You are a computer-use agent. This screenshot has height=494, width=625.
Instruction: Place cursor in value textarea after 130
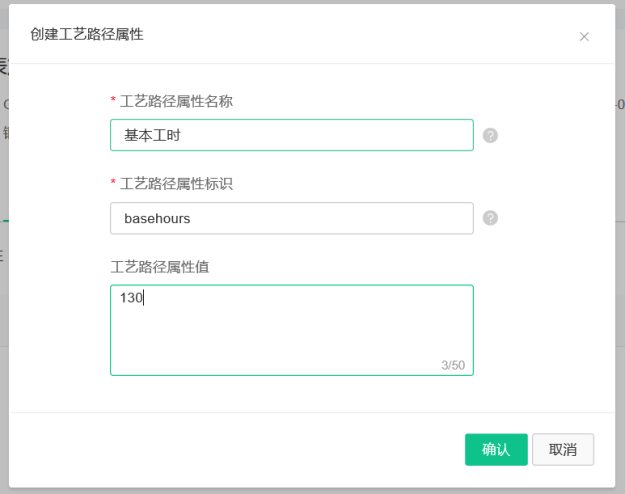tap(144, 298)
